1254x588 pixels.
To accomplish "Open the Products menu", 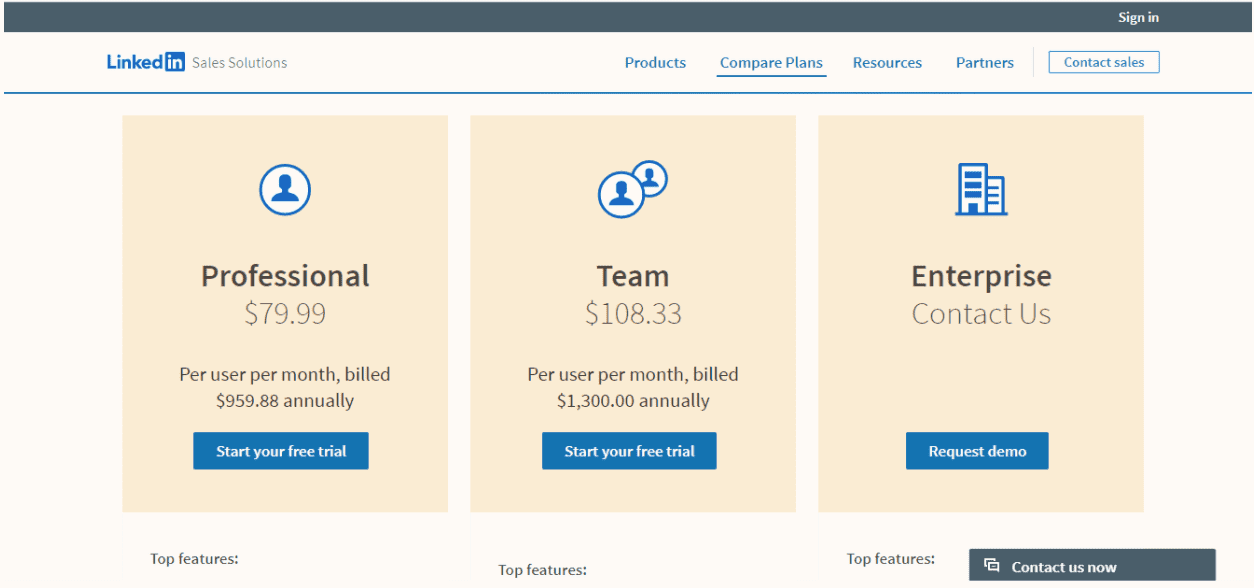I will [655, 63].
